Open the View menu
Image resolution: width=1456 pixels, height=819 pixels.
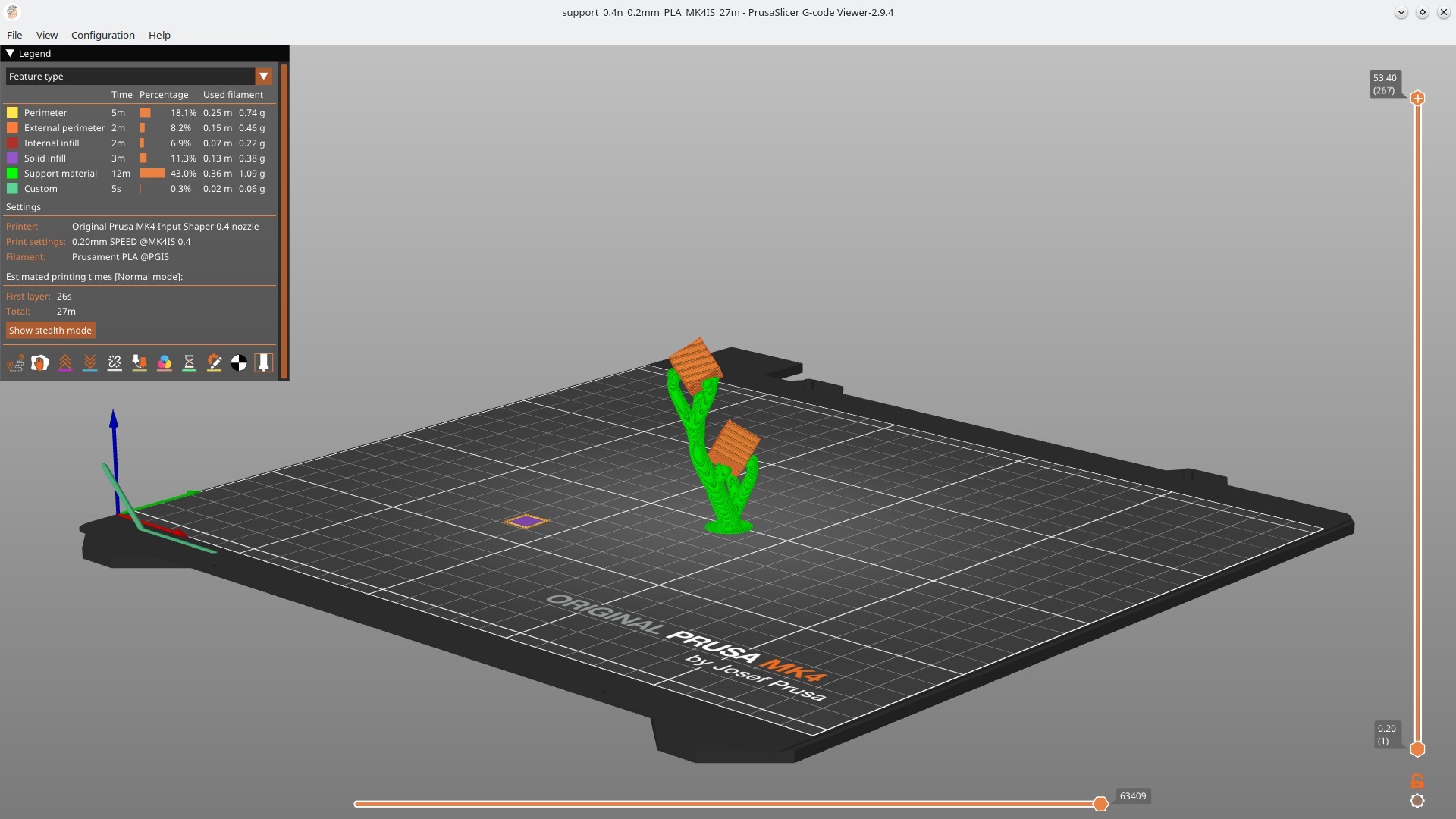(47, 35)
